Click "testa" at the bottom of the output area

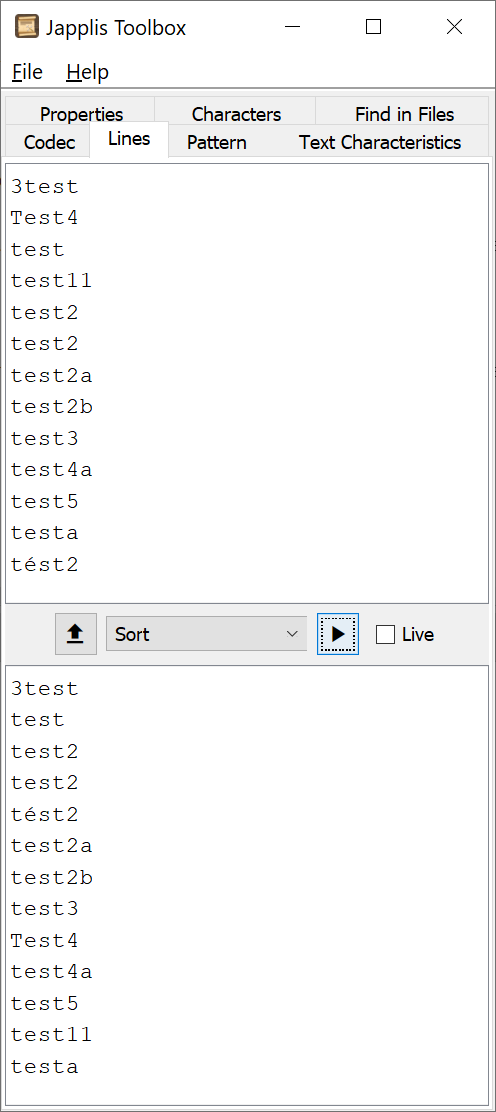(x=44, y=1067)
